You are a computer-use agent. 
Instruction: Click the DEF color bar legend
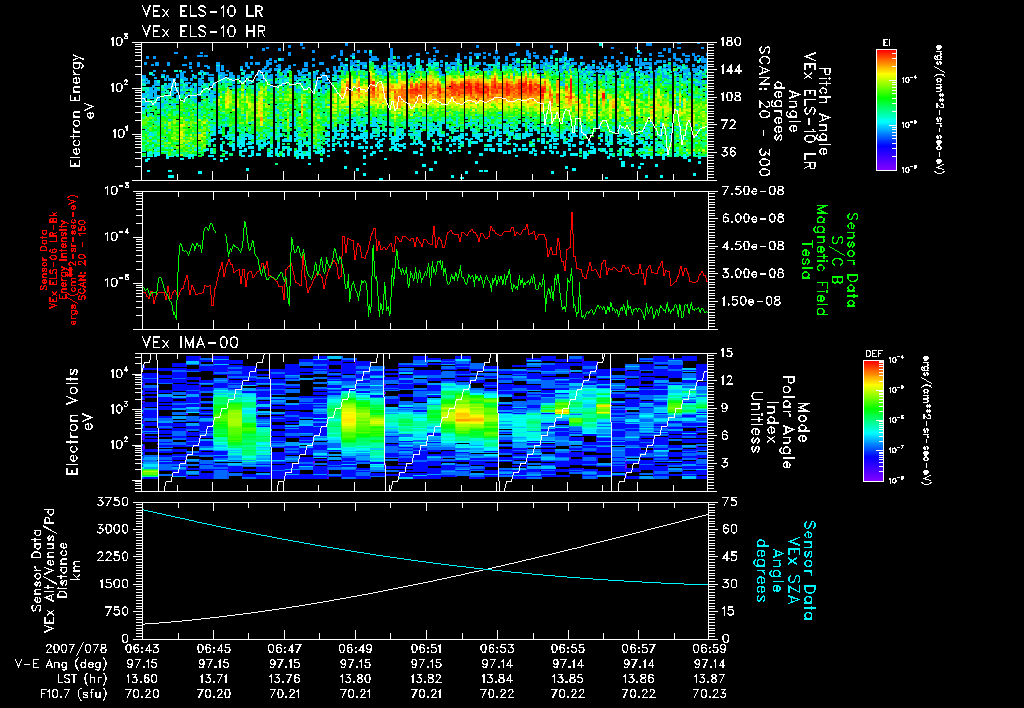[874, 421]
